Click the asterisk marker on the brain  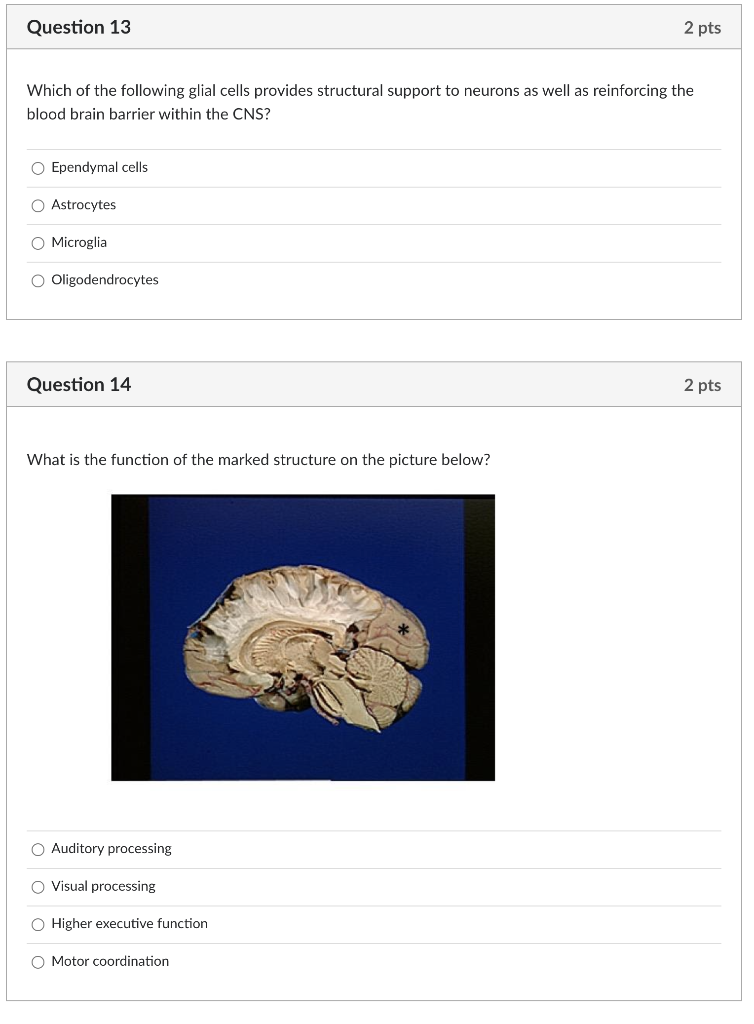(403, 630)
